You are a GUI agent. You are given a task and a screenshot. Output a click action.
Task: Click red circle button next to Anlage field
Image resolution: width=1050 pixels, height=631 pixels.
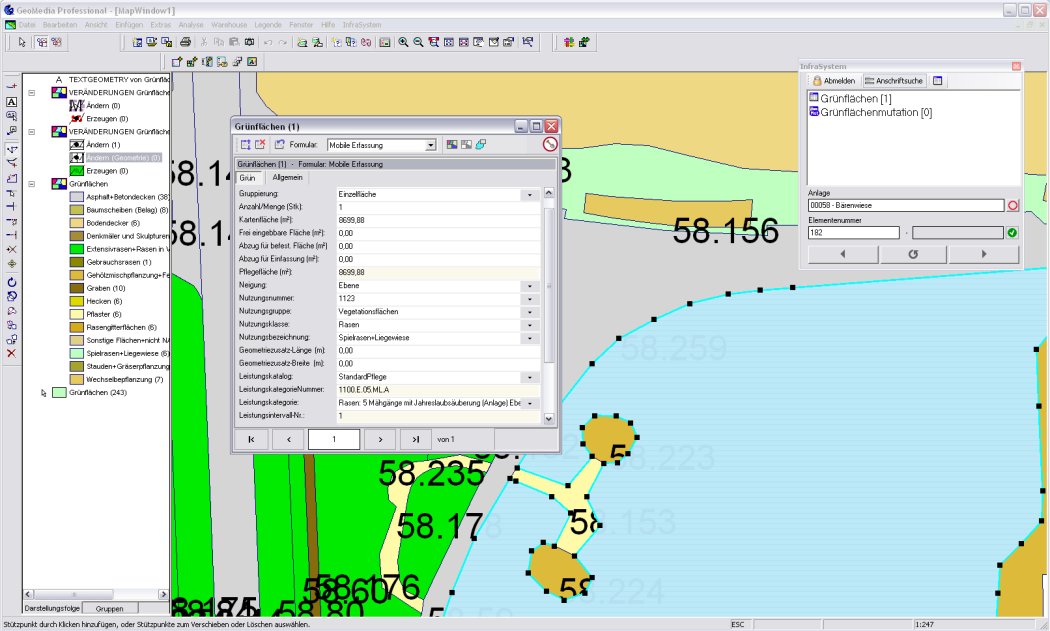click(x=1012, y=206)
